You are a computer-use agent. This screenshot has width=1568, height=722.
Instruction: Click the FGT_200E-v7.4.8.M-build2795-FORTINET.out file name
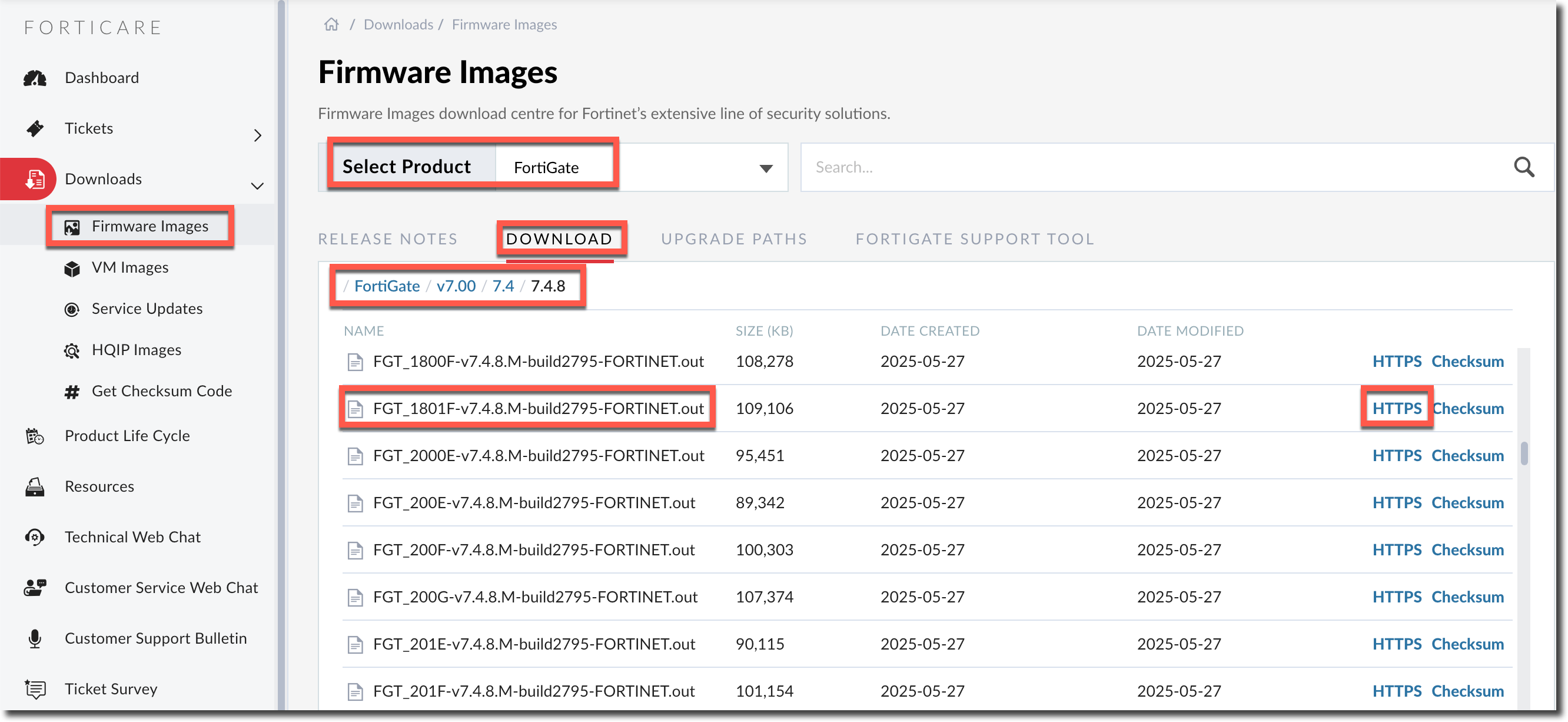pos(534,503)
